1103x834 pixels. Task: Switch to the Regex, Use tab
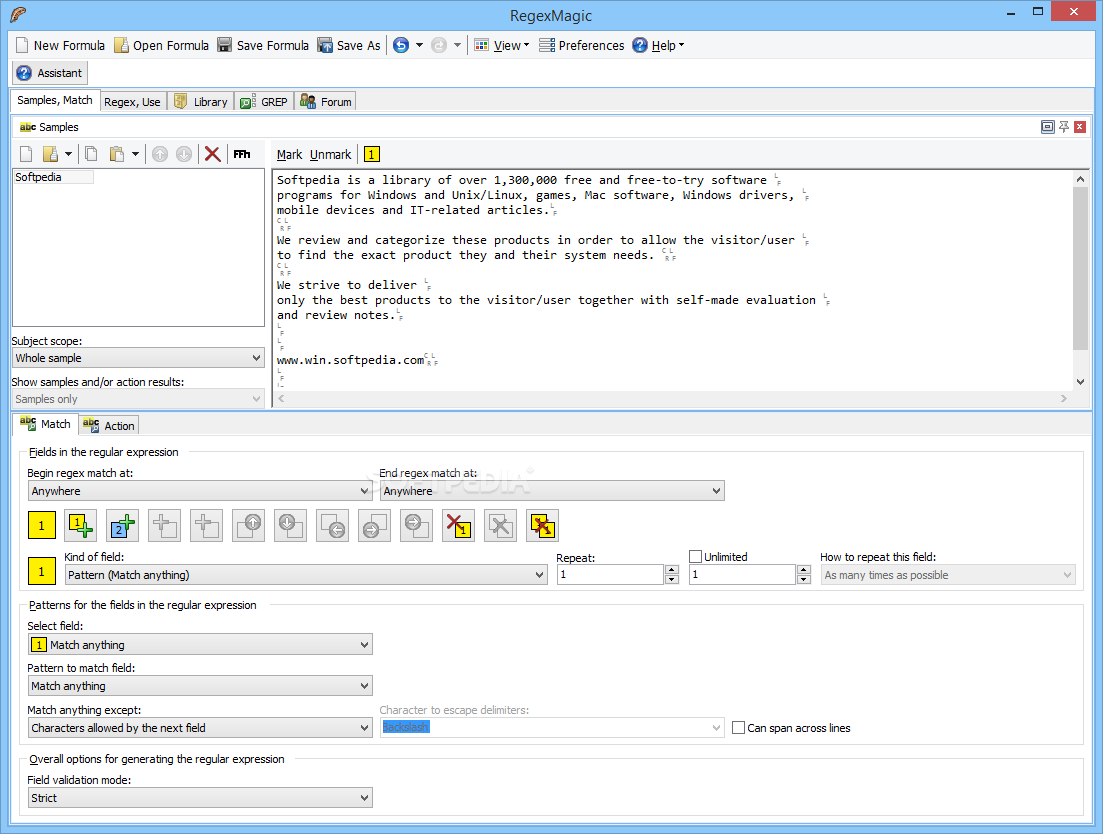[132, 102]
